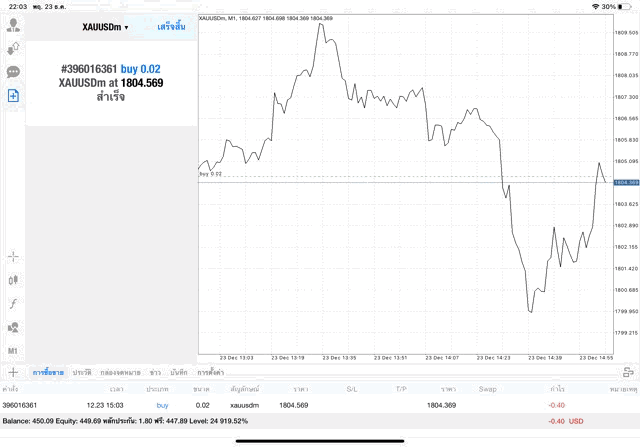The image size is (640, 447).
Task: Switch to the การซื้อขาย trade tab
Action: tap(48, 372)
